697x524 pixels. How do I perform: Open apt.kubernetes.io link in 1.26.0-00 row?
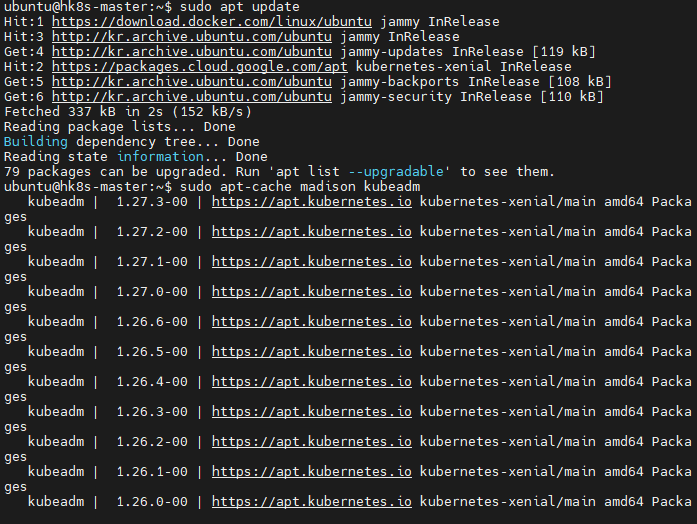[312, 502]
